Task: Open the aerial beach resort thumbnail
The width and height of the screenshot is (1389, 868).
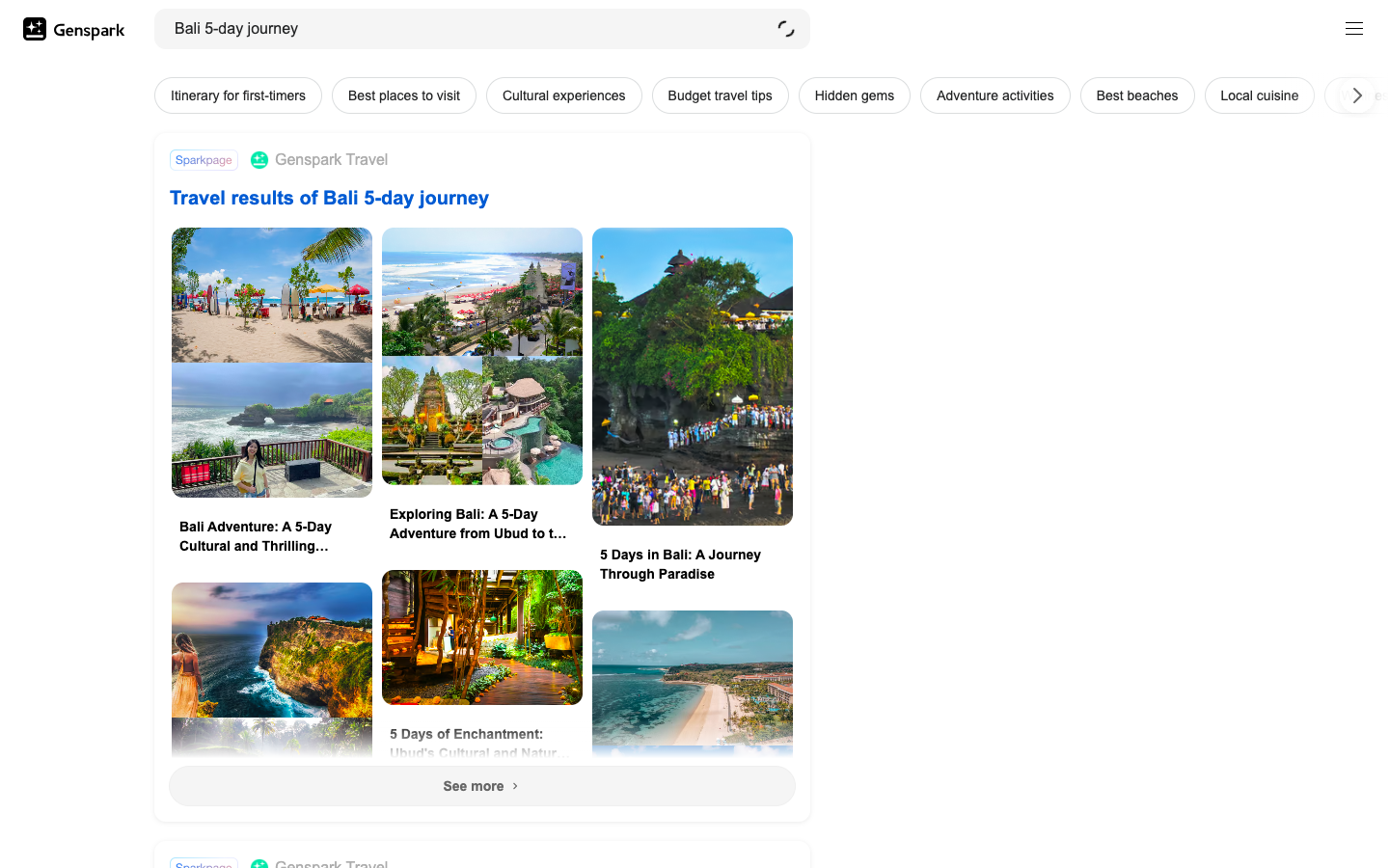Action: (x=693, y=678)
